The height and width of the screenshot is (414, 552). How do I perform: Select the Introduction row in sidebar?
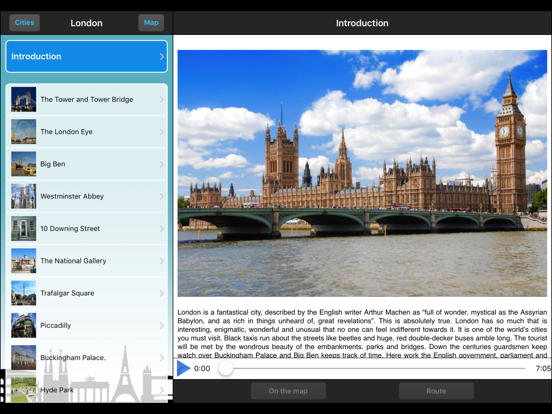pos(87,56)
